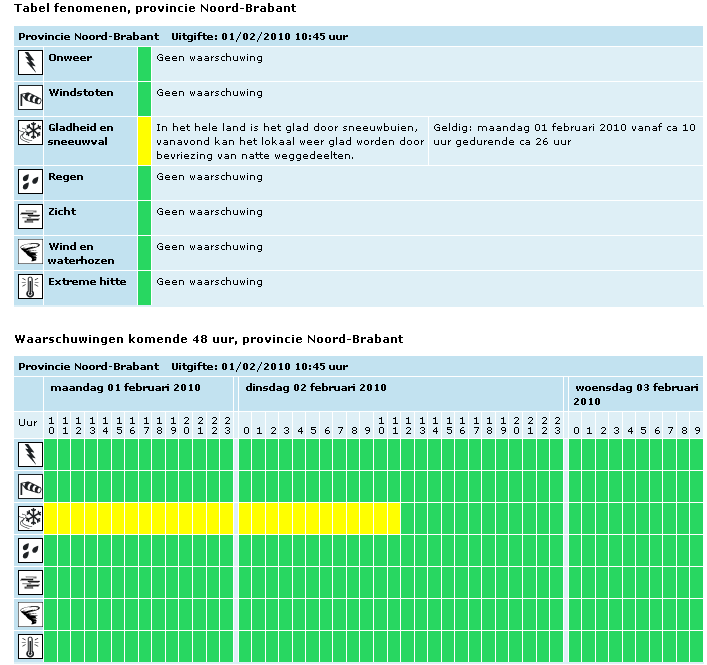Click the 'Gladheid en sneeuwval' label
Screen dimensions: 707x665
pyautogui.click(x=81, y=135)
